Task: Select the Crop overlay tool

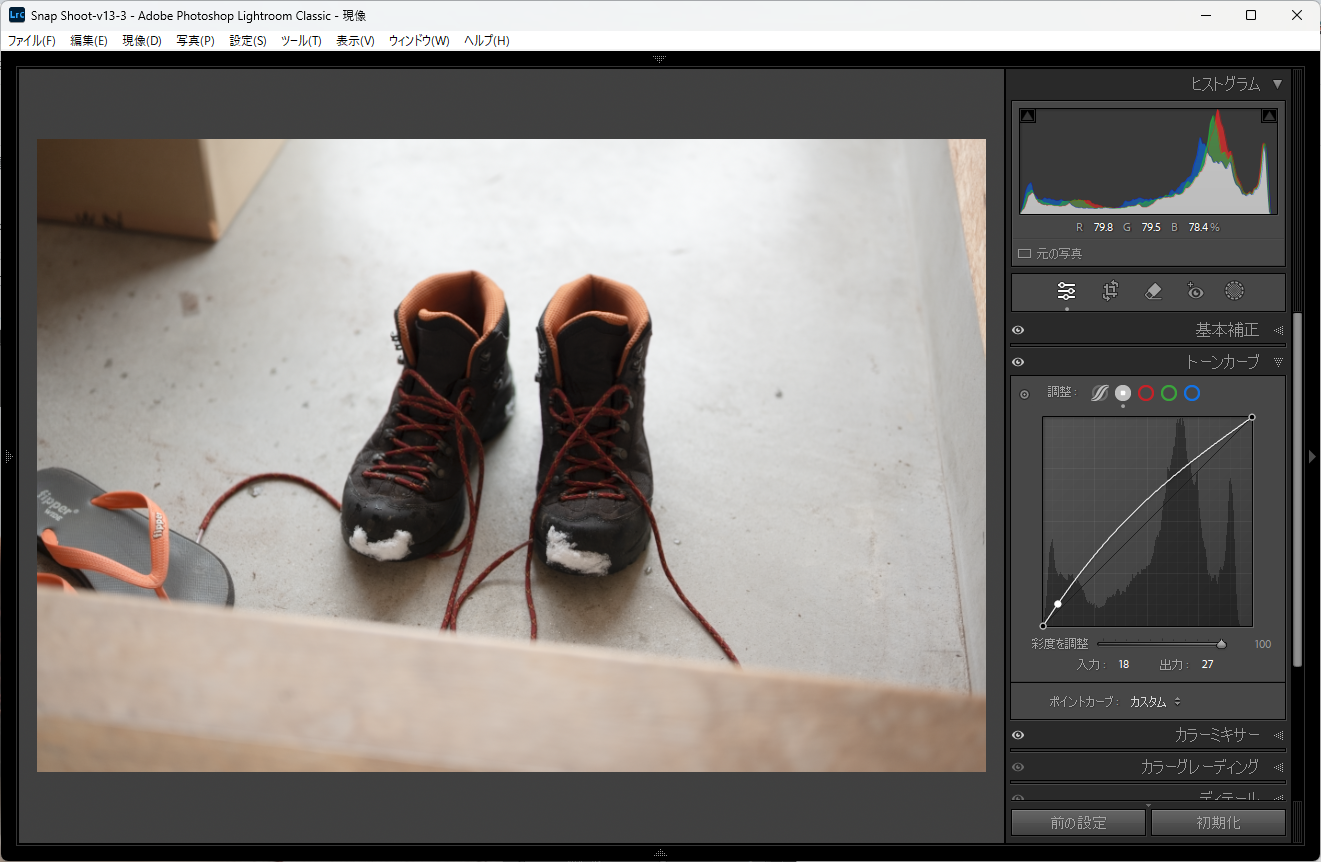Action: 1110,291
